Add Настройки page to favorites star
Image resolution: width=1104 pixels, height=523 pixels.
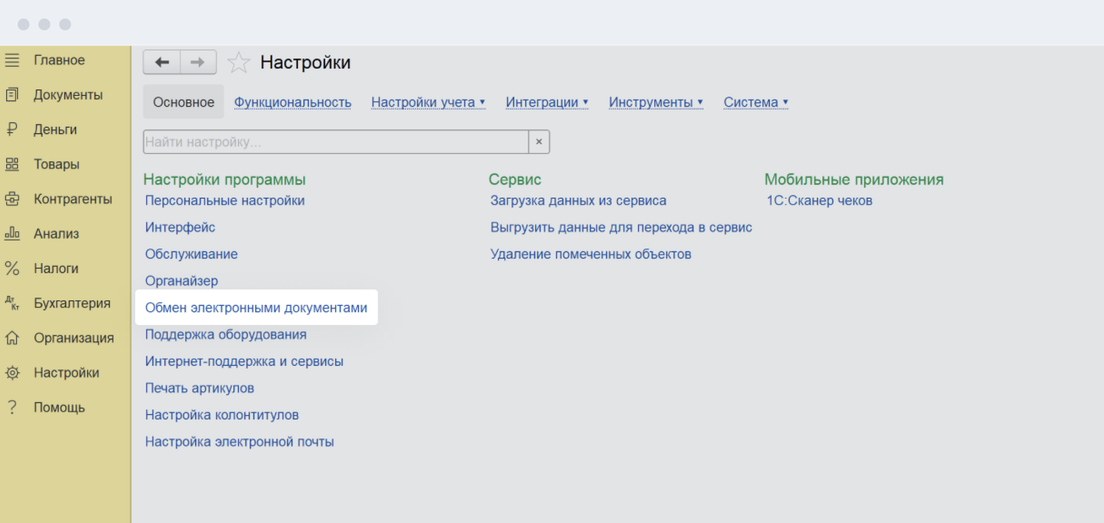click(238, 63)
